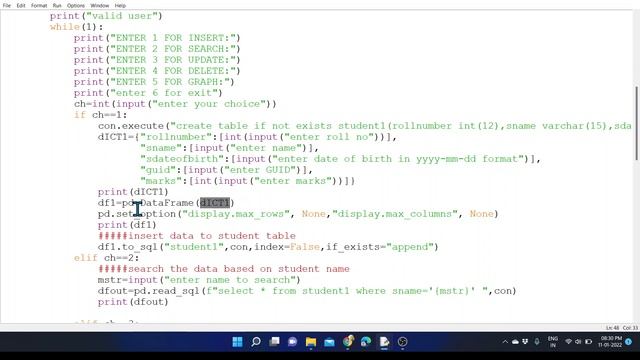Screen dimensions: 640x360
Task: Click the comment insert data to student table
Action: pyautogui.click(x=197, y=236)
